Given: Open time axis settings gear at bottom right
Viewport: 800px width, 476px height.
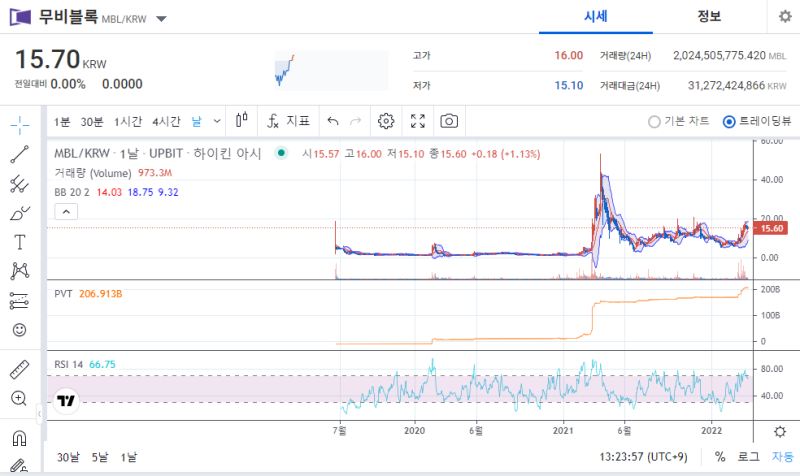Looking at the screenshot, I should (780, 432).
